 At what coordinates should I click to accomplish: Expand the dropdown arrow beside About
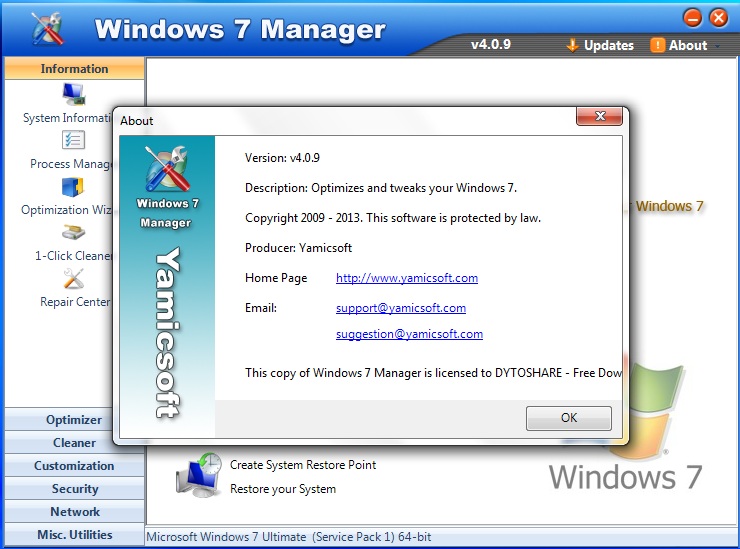(x=717, y=46)
